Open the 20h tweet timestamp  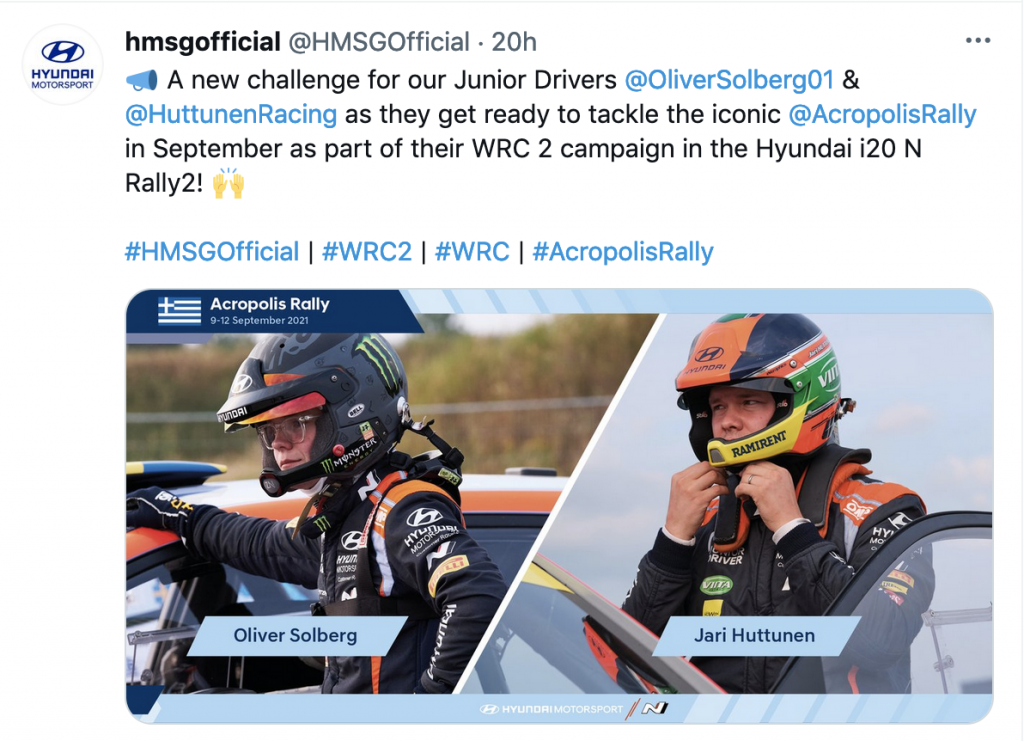tap(514, 42)
